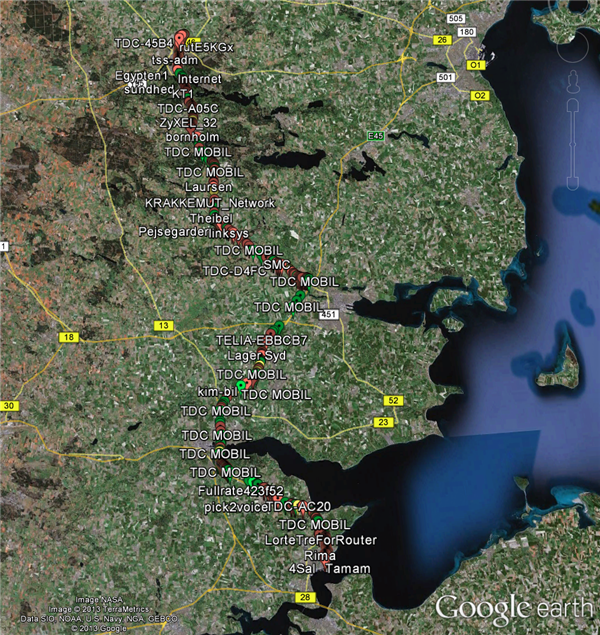Click the yellow road 18 shield
Screen dimensions: 600x635
click(x=69, y=337)
